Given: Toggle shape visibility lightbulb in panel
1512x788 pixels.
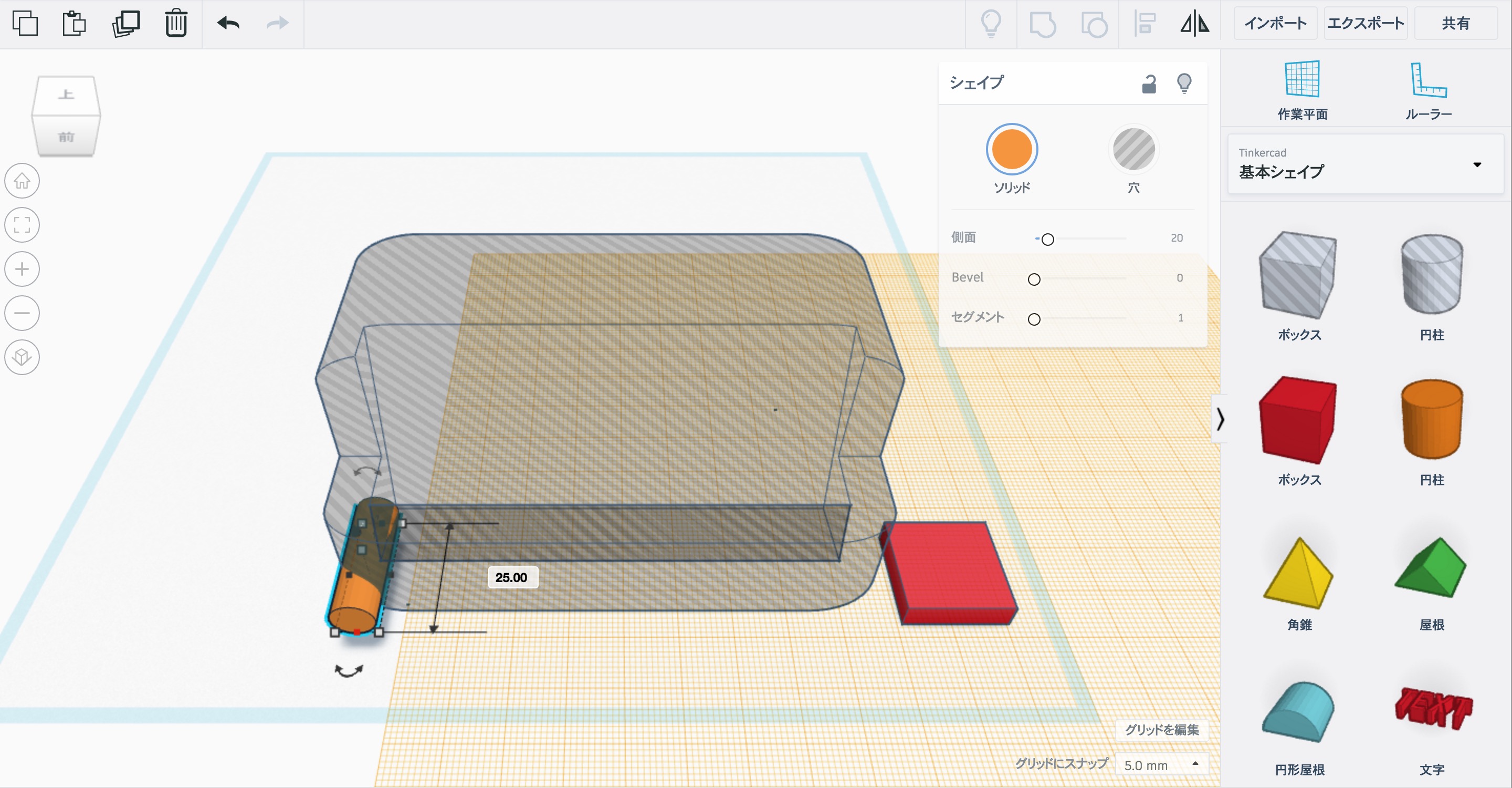Looking at the screenshot, I should click(1184, 84).
